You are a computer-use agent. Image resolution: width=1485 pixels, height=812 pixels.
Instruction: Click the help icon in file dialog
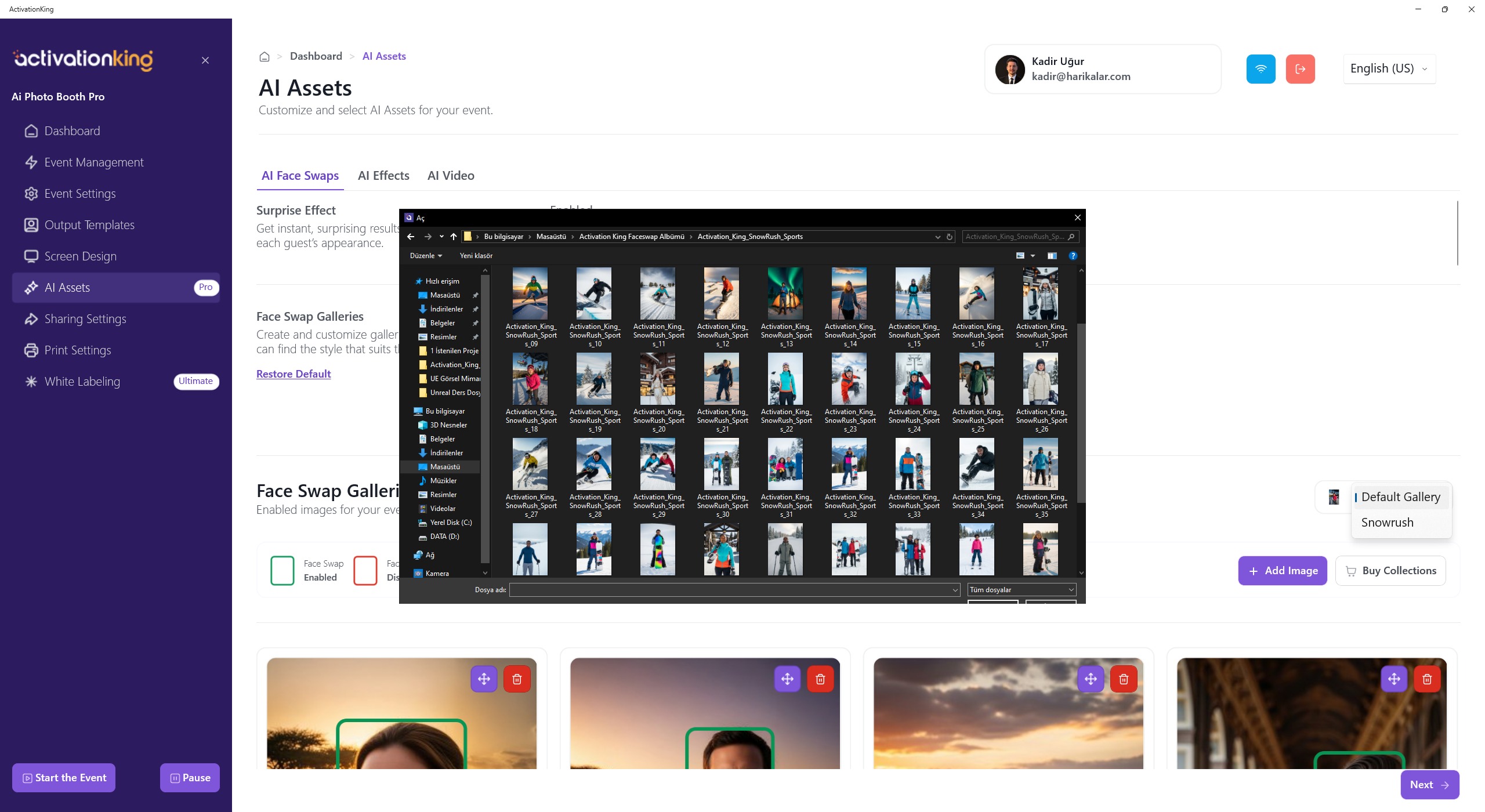point(1073,256)
